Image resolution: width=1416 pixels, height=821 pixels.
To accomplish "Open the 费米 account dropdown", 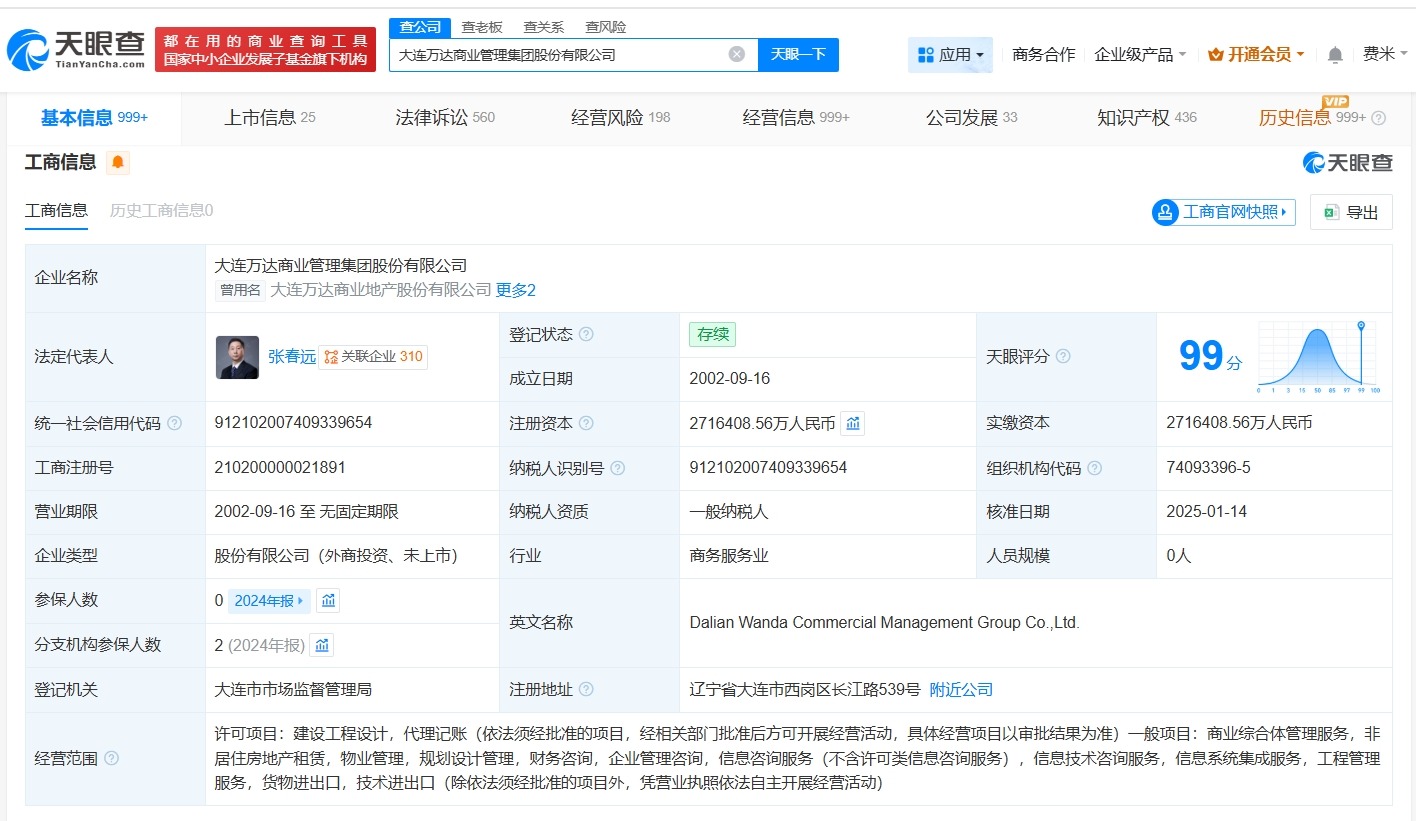I will pos(1385,54).
